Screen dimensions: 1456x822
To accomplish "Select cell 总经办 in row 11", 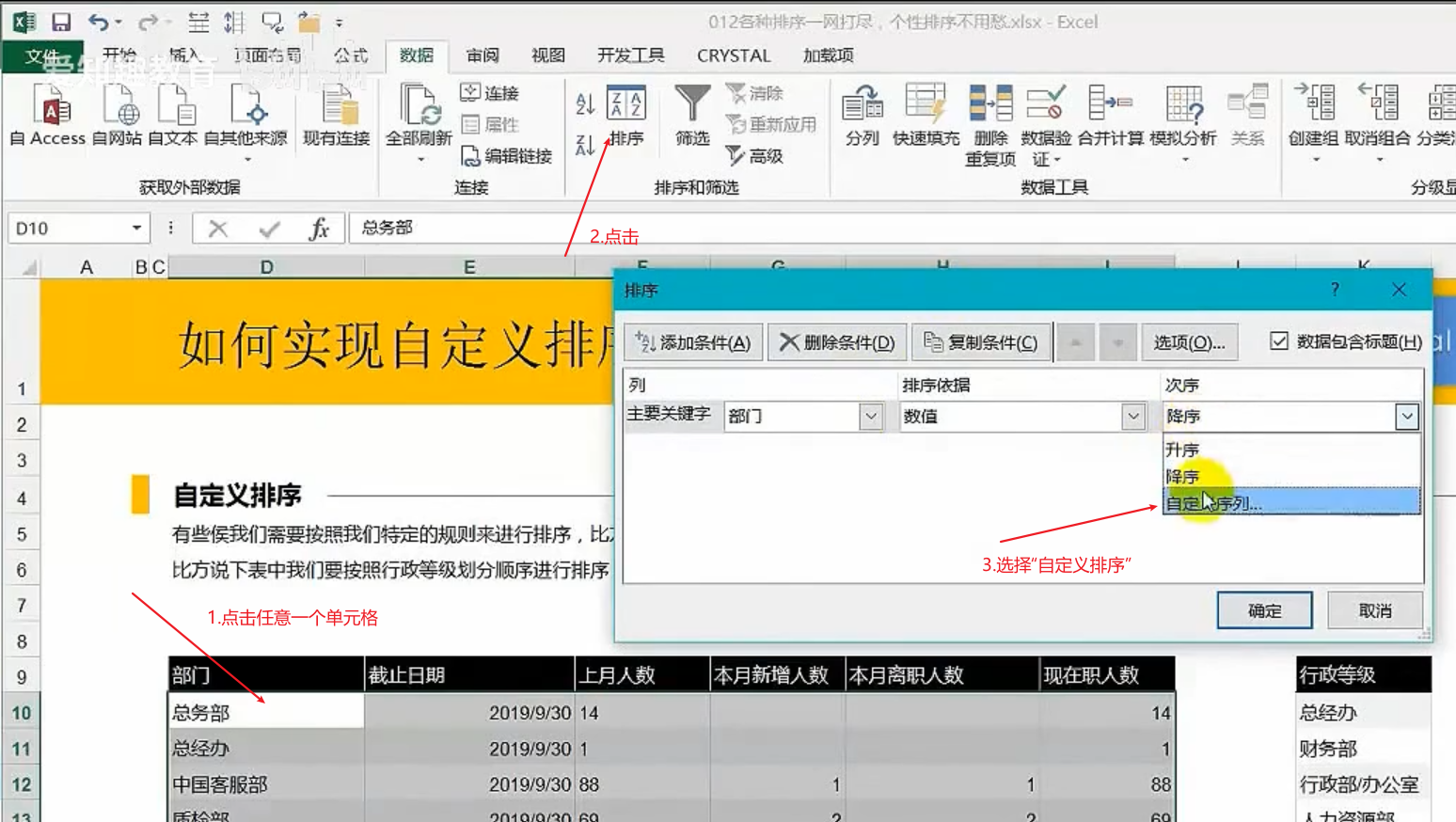I will point(266,749).
